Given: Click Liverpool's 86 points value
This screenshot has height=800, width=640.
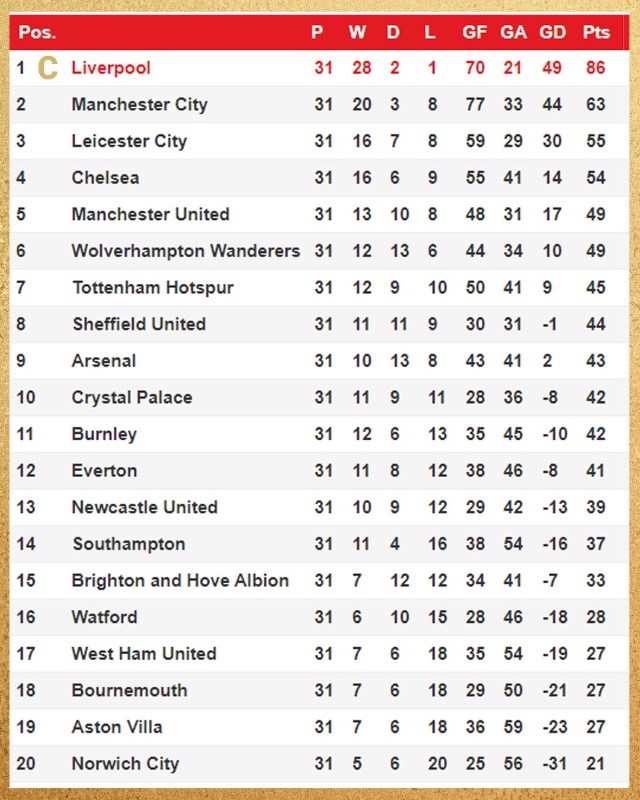Looking at the screenshot, I should (596, 68).
